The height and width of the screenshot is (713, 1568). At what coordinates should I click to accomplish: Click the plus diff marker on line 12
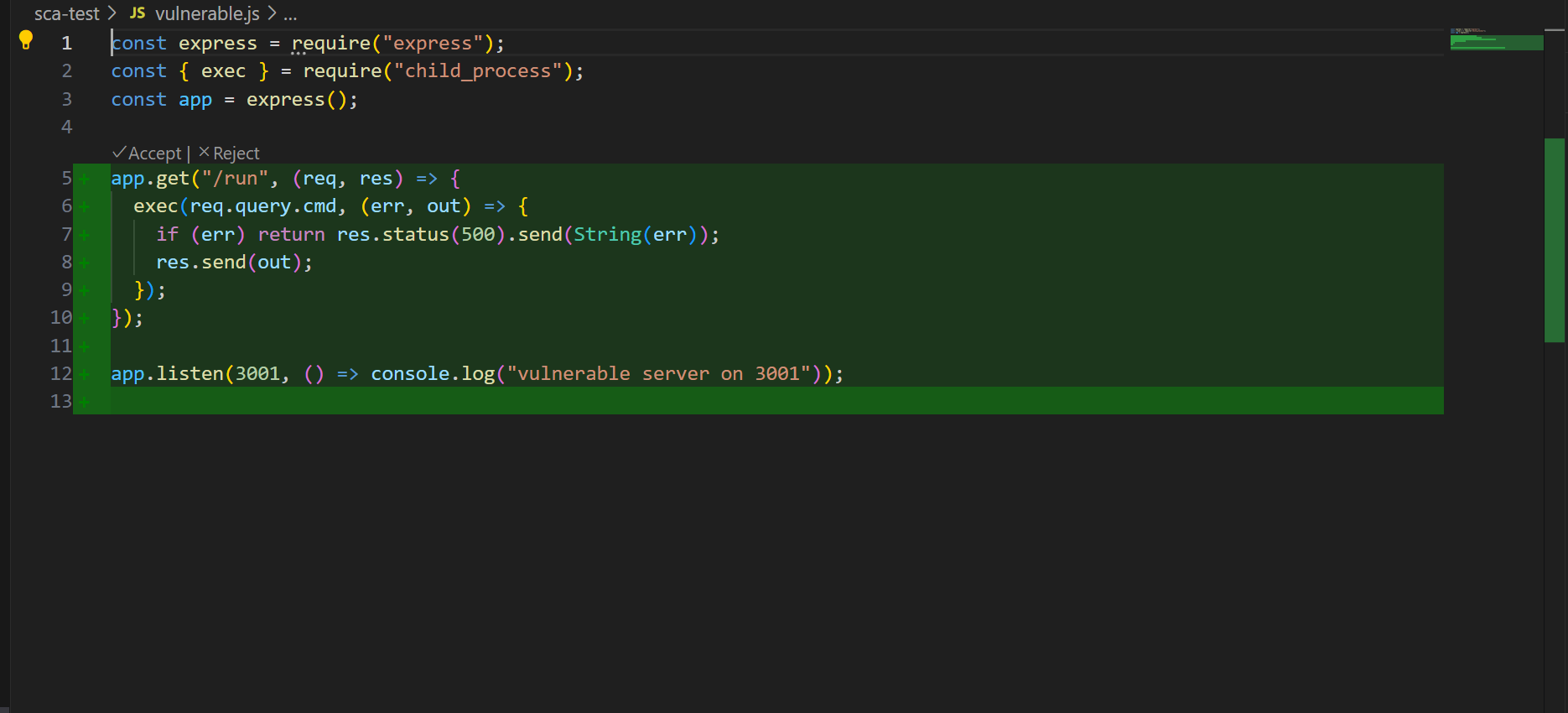click(x=84, y=374)
